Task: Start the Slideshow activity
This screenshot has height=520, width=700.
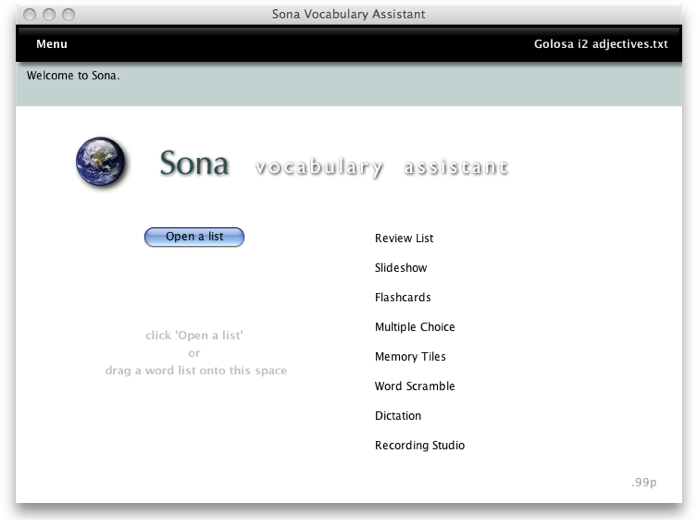Action: tap(401, 268)
